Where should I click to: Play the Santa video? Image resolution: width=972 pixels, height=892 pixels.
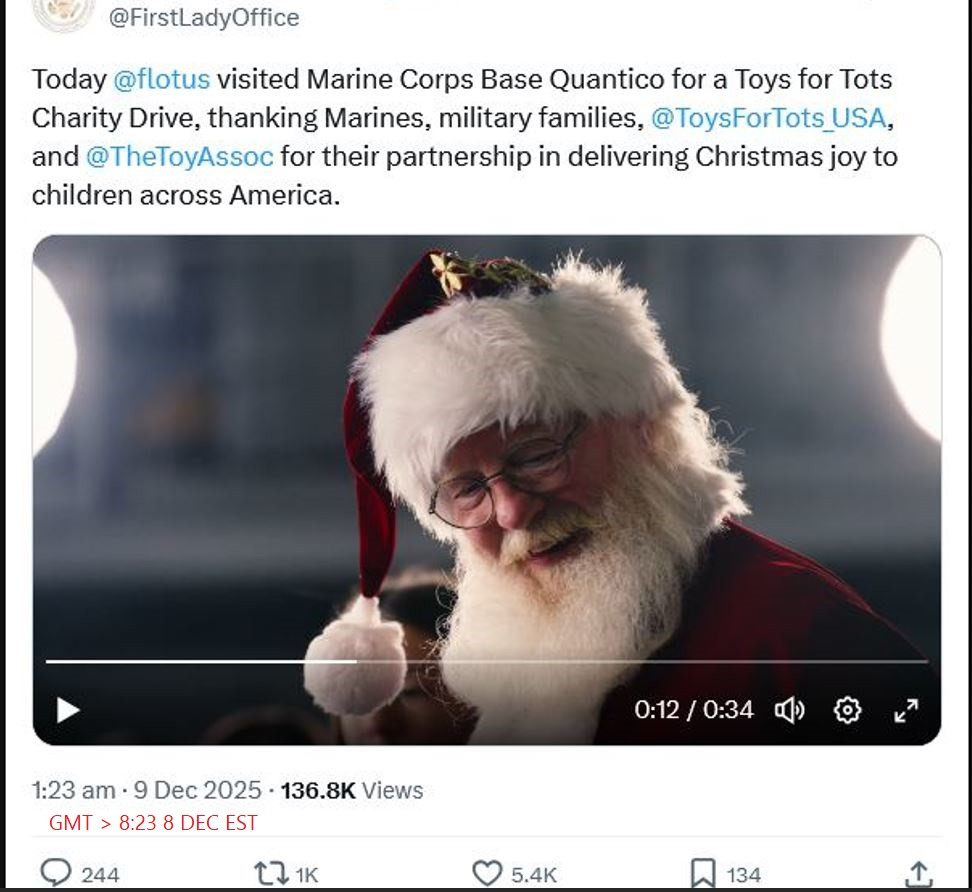pos(68,710)
